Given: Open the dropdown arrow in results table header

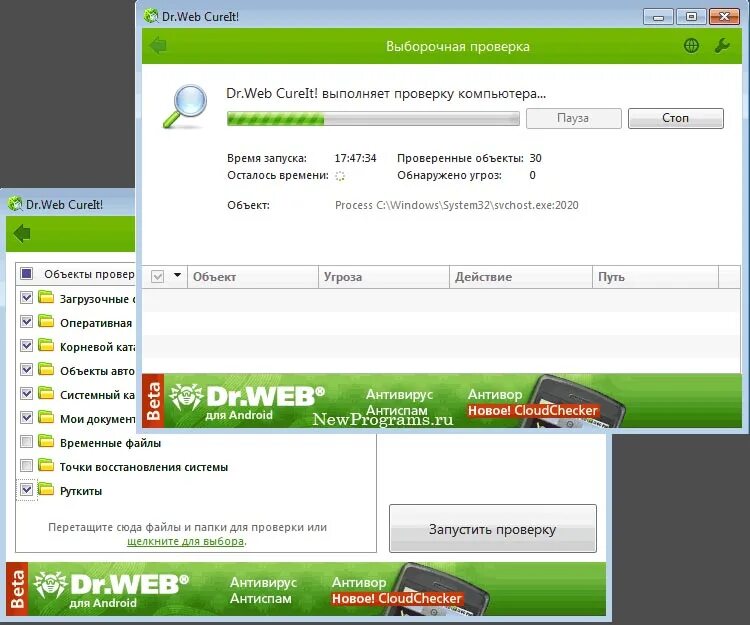Looking at the screenshot, I should 177,275.
